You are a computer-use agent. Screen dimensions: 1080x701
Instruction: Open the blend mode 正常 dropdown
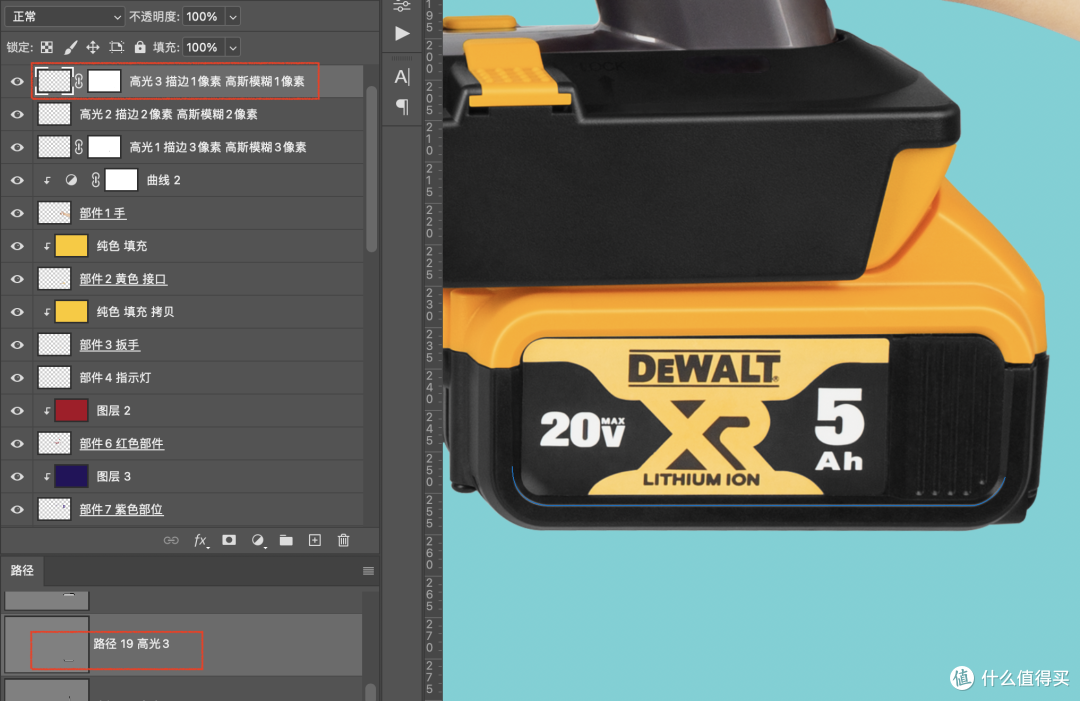[65, 17]
